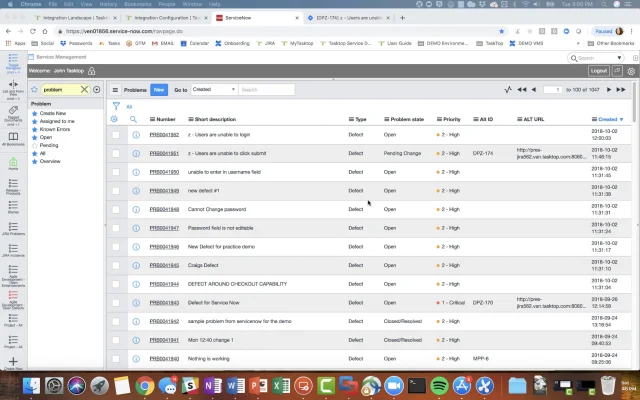Open the Stories sidebar icon

[x=13, y=207]
